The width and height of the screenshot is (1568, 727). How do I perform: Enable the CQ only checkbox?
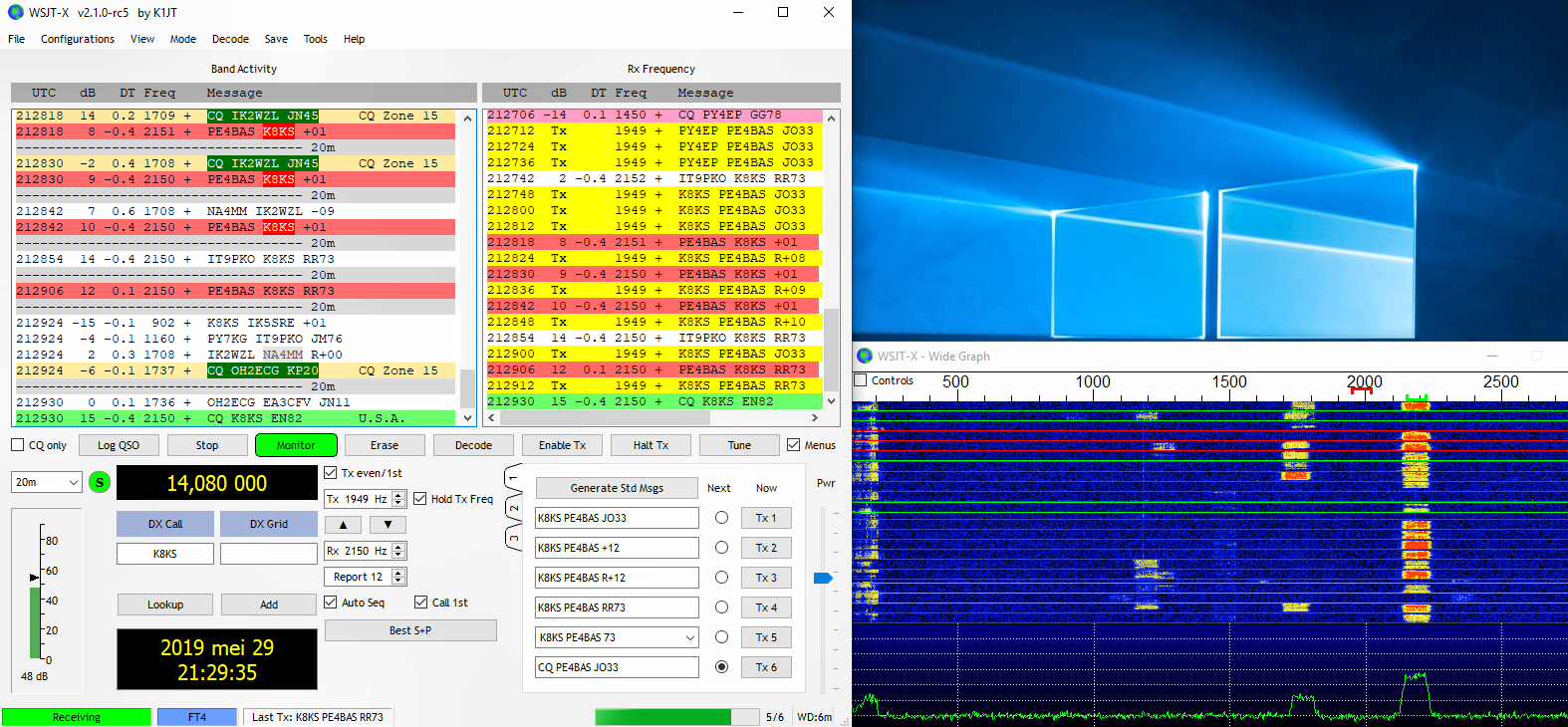18,445
